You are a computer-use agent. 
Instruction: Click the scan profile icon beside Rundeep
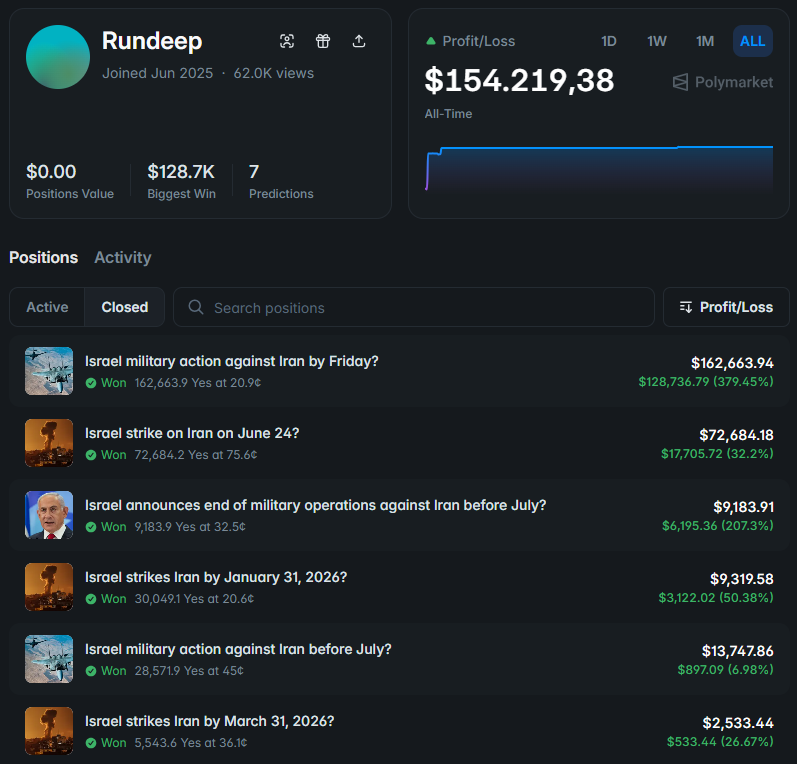pos(287,41)
